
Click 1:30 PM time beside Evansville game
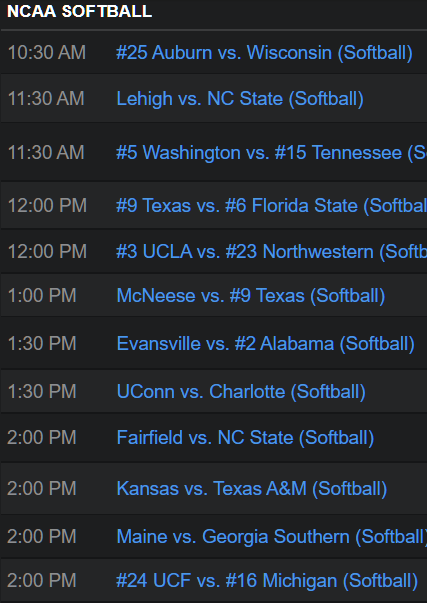click(x=42, y=344)
